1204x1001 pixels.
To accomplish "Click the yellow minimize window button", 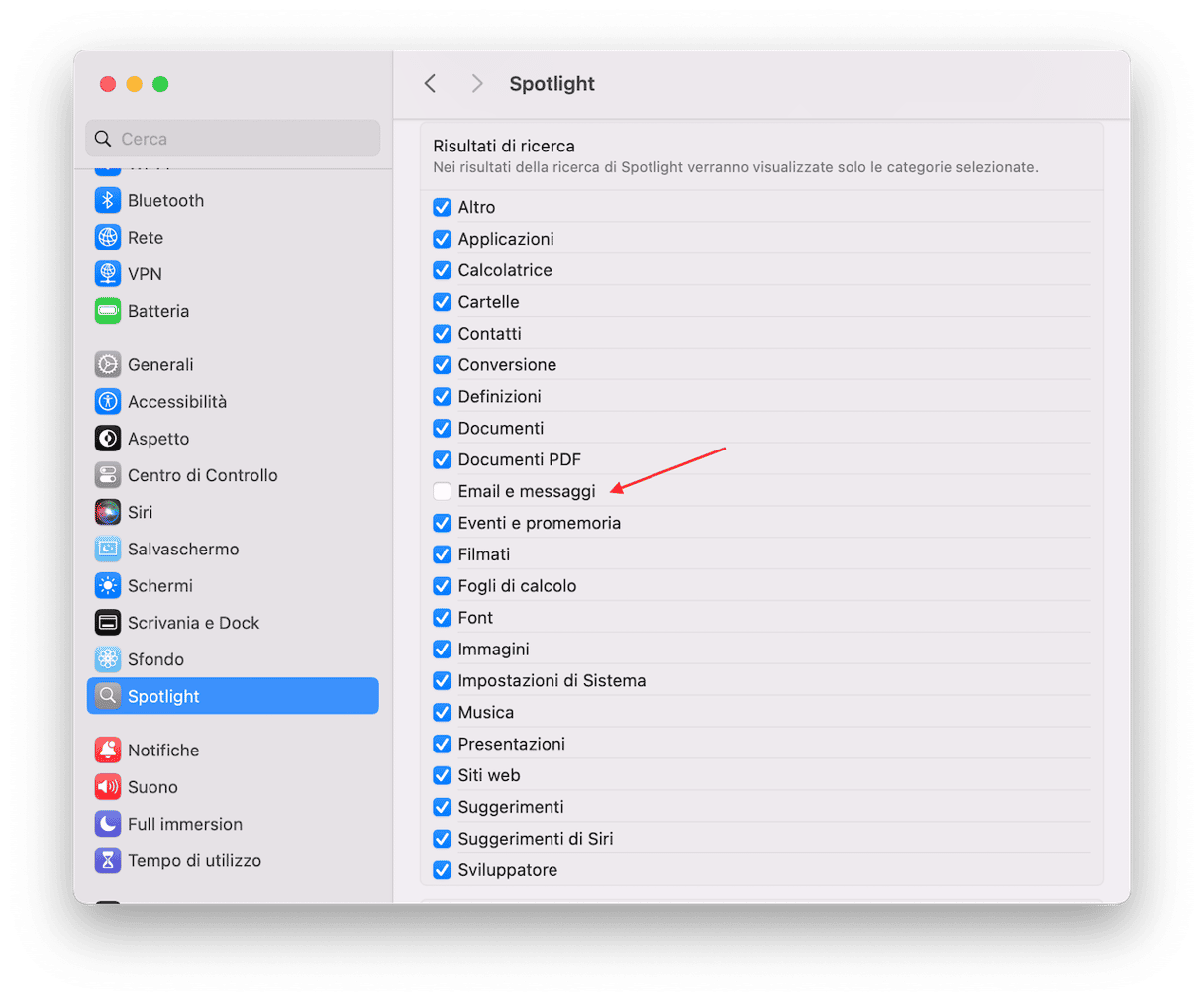I will 134,84.
